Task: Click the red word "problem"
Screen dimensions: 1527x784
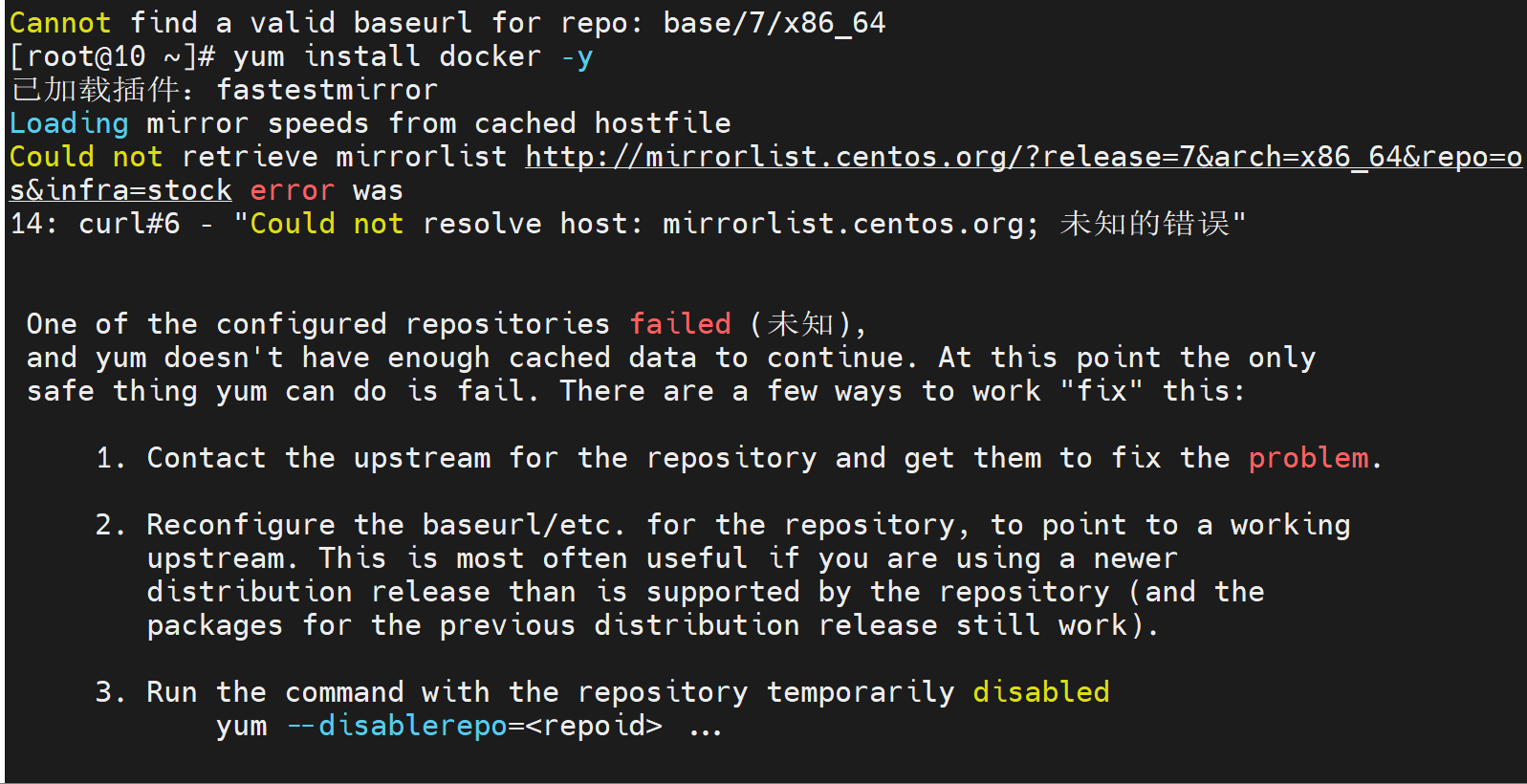Action: pyautogui.click(x=1308, y=458)
